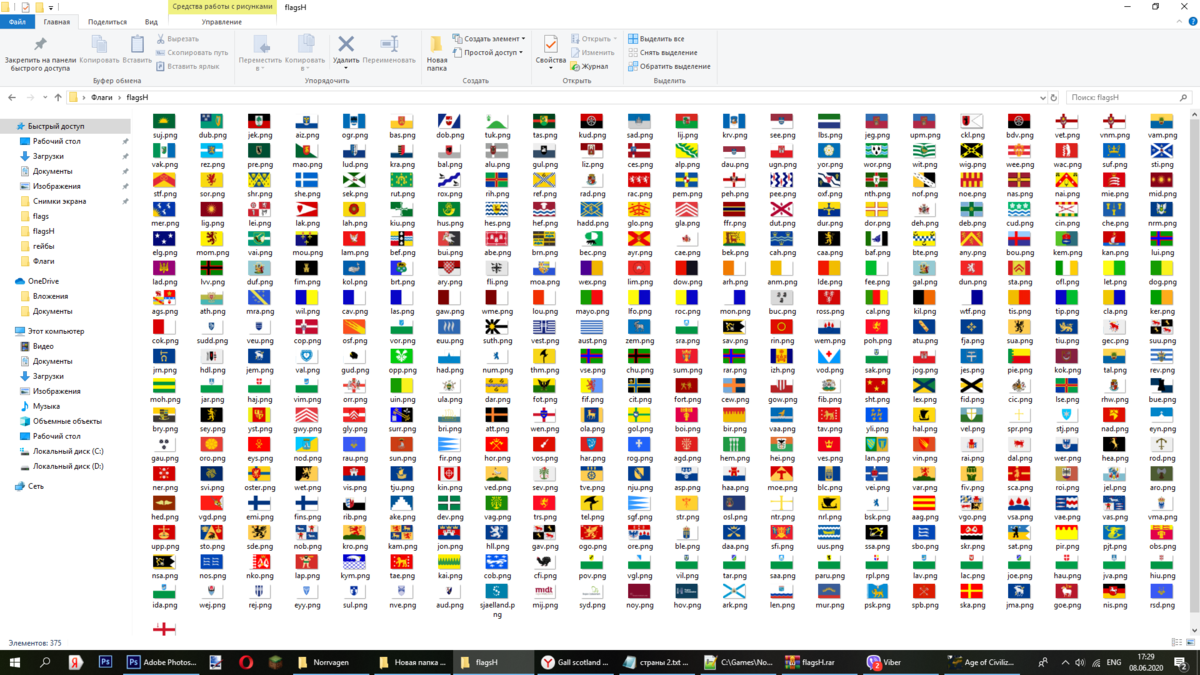Open the Quick Access Toolbar customize dropdown
Viewport: 1200px width, 675px height.
pyautogui.click(x=52, y=7)
